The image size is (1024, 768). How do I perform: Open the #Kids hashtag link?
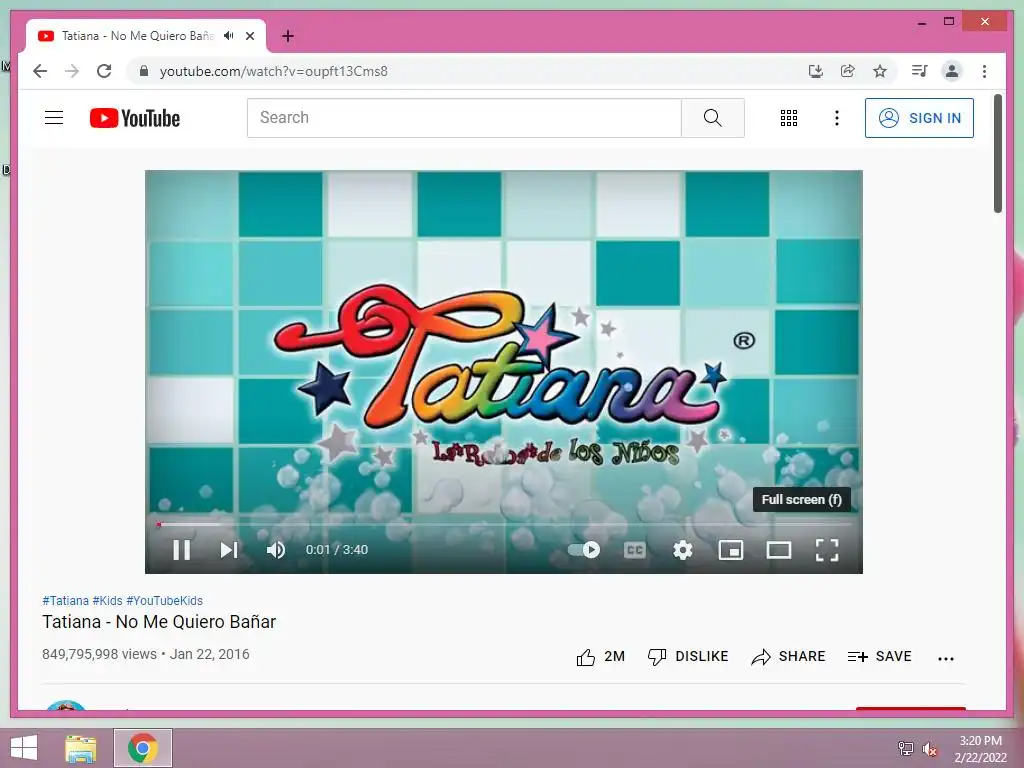coord(107,601)
